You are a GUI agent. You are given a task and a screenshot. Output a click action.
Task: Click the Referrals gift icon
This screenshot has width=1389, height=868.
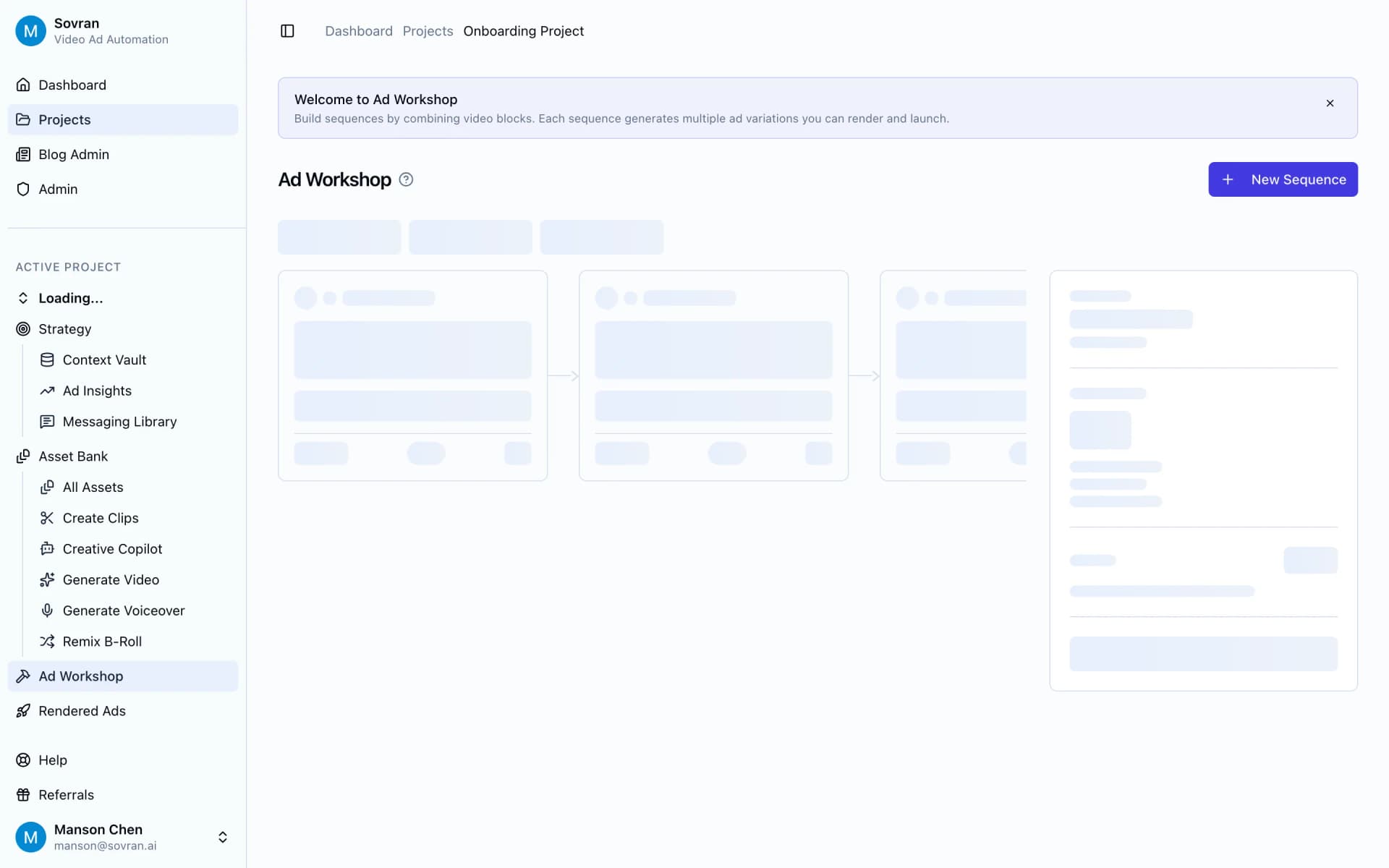pyautogui.click(x=23, y=795)
